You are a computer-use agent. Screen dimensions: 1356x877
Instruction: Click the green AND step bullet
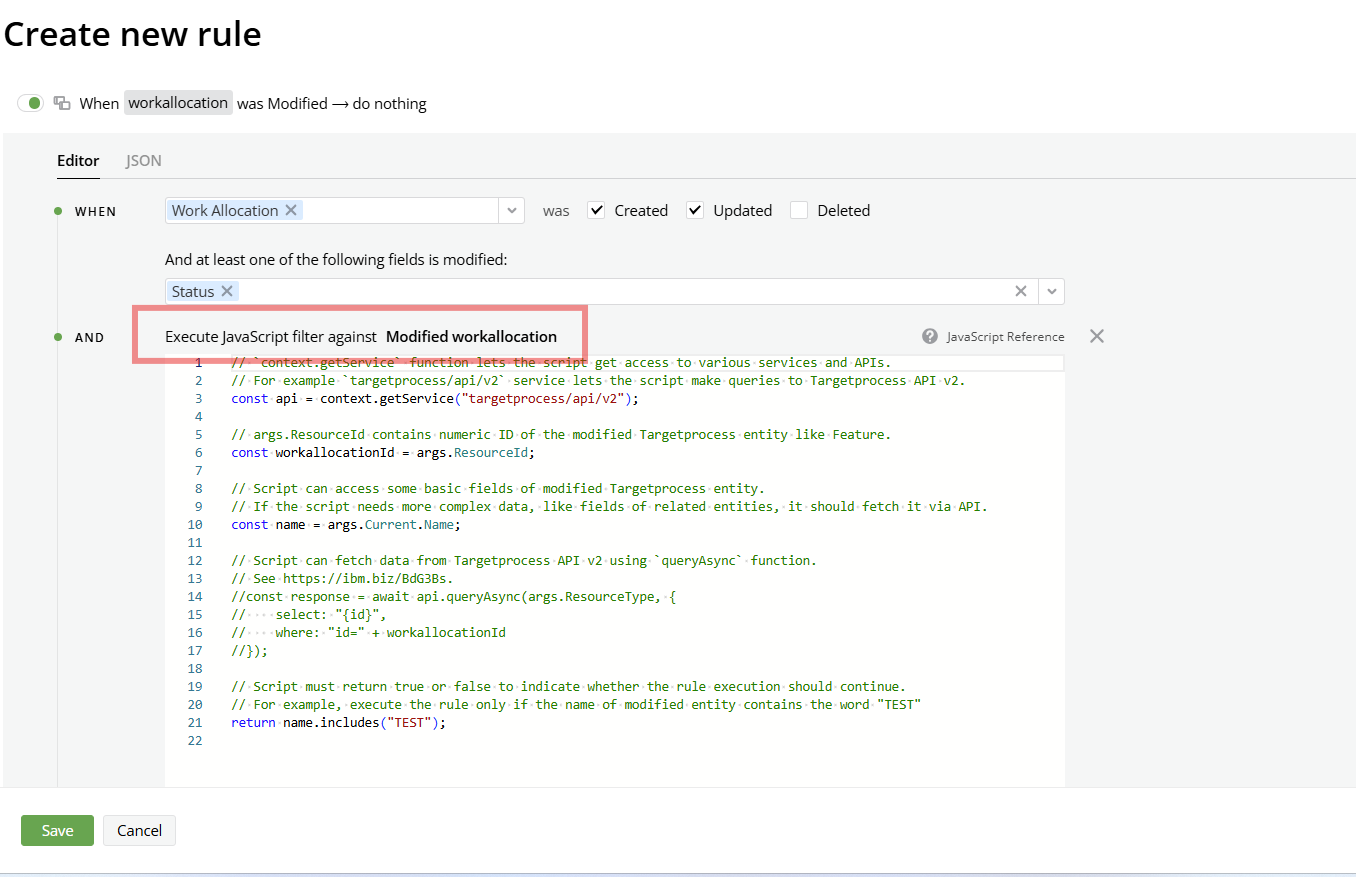(58, 337)
